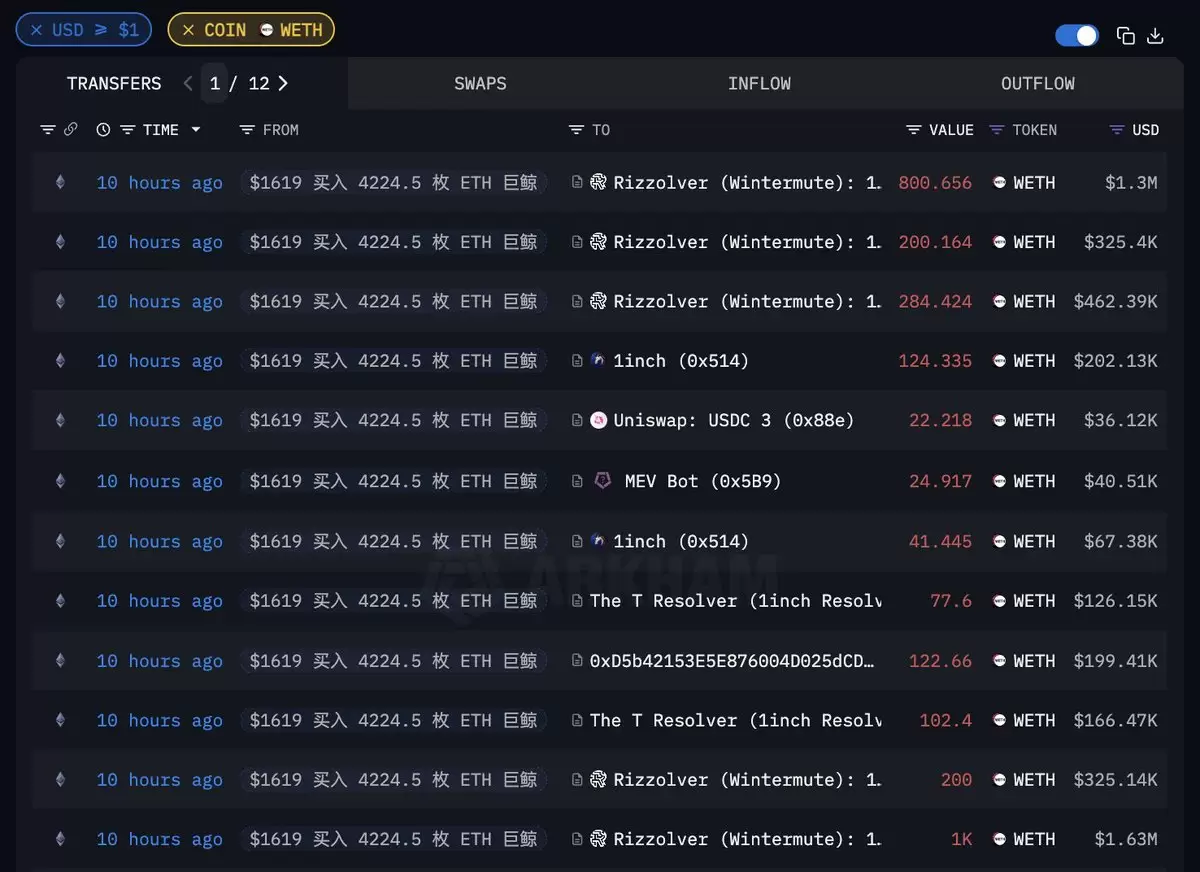Go to next page of transfers
The image size is (1200, 872).
point(283,84)
